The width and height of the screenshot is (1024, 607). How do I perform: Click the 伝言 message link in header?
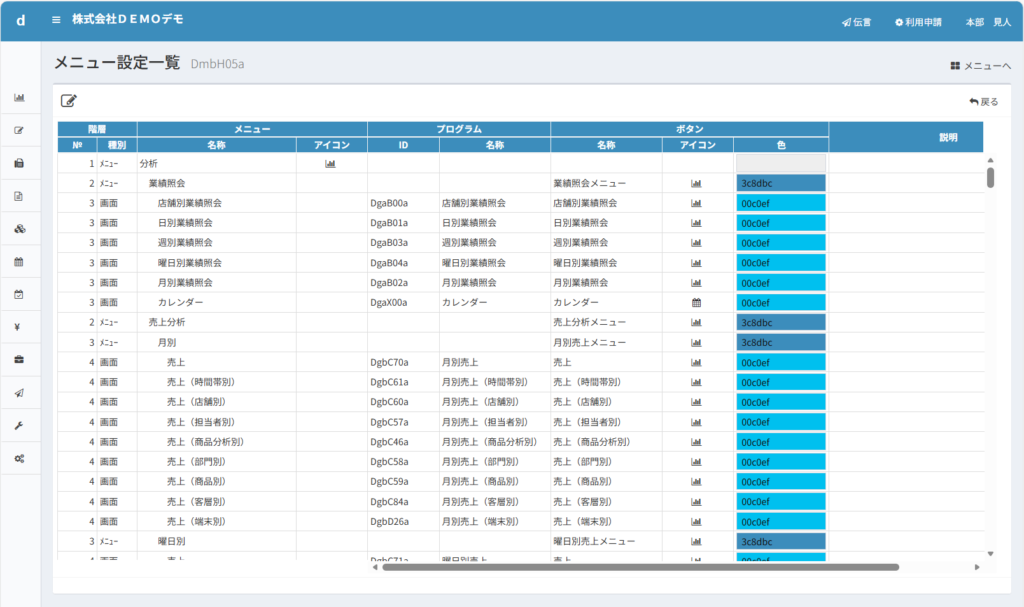coord(856,22)
